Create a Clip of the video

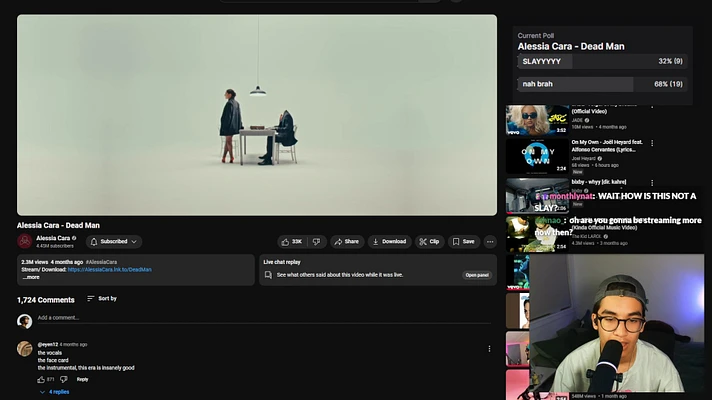tap(429, 242)
